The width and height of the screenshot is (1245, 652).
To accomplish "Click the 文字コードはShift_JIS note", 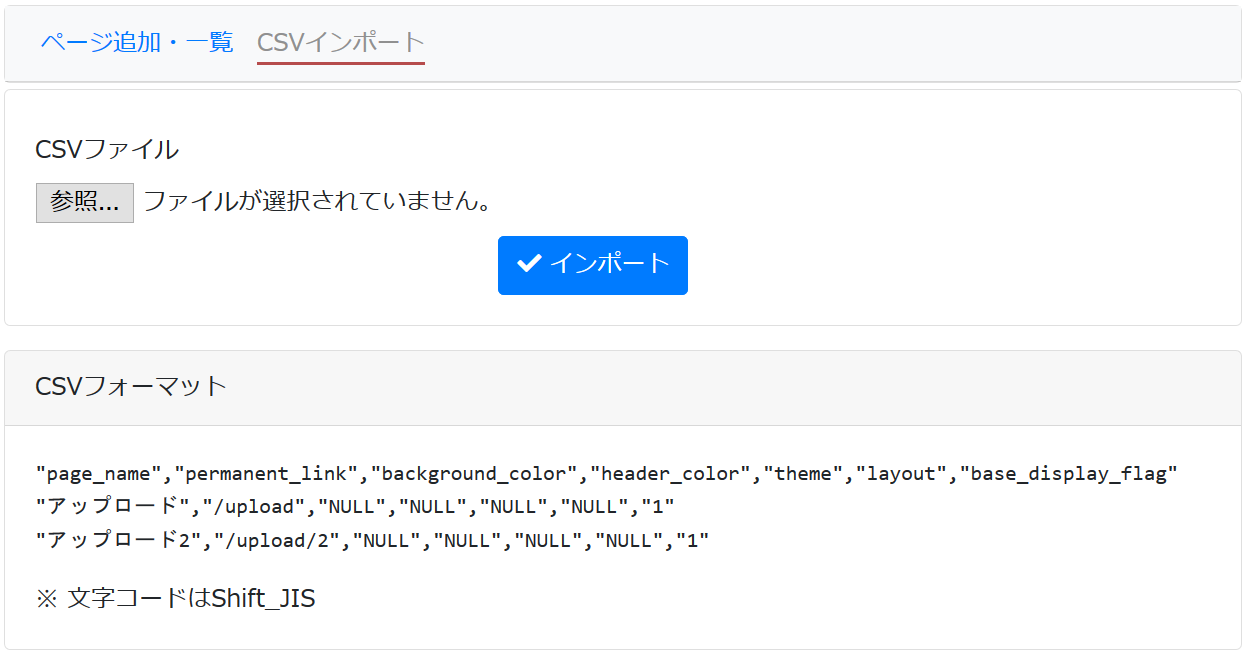I will 176,598.
